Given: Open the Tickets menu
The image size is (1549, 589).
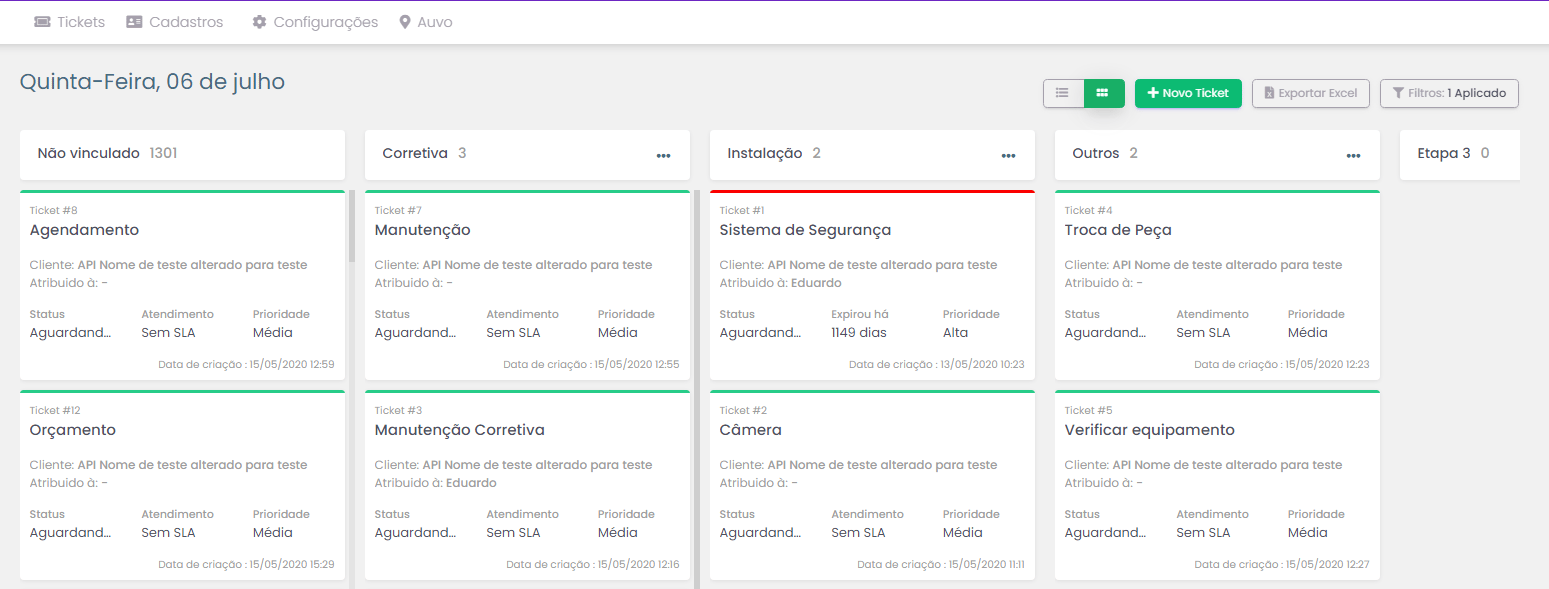Looking at the screenshot, I should click(x=80, y=22).
